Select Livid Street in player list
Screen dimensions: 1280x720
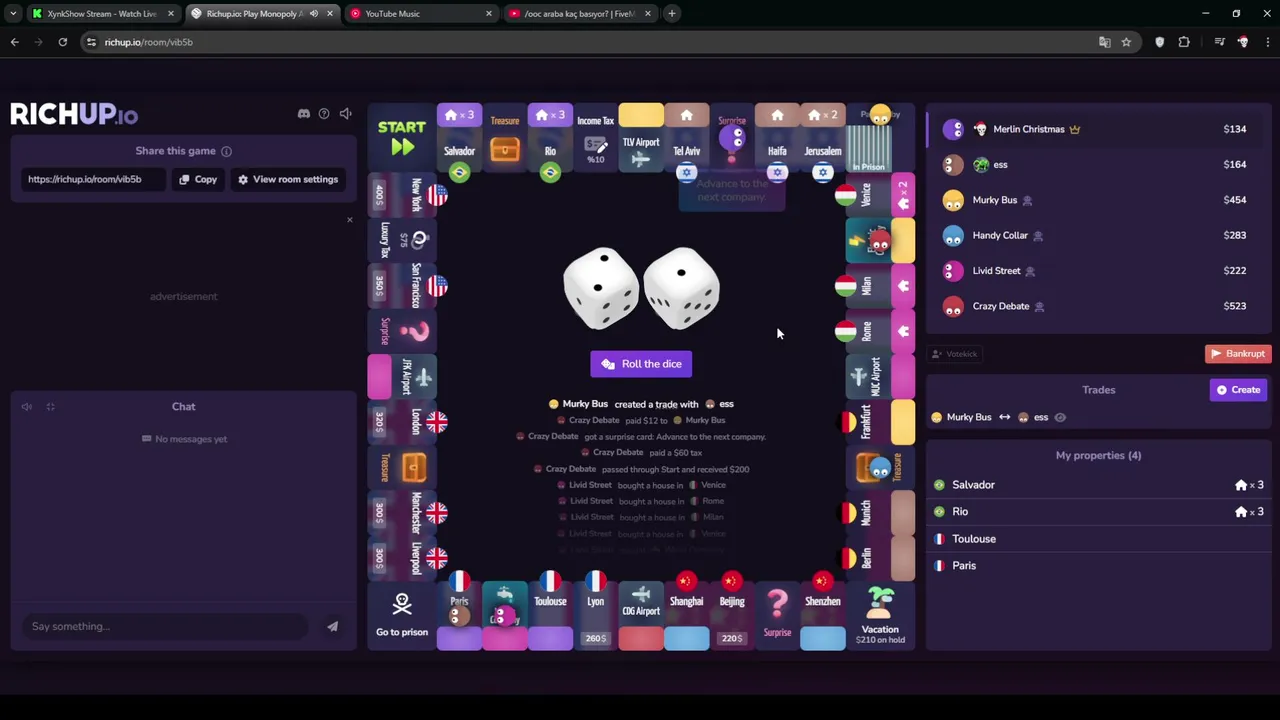[x=1098, y=271]
